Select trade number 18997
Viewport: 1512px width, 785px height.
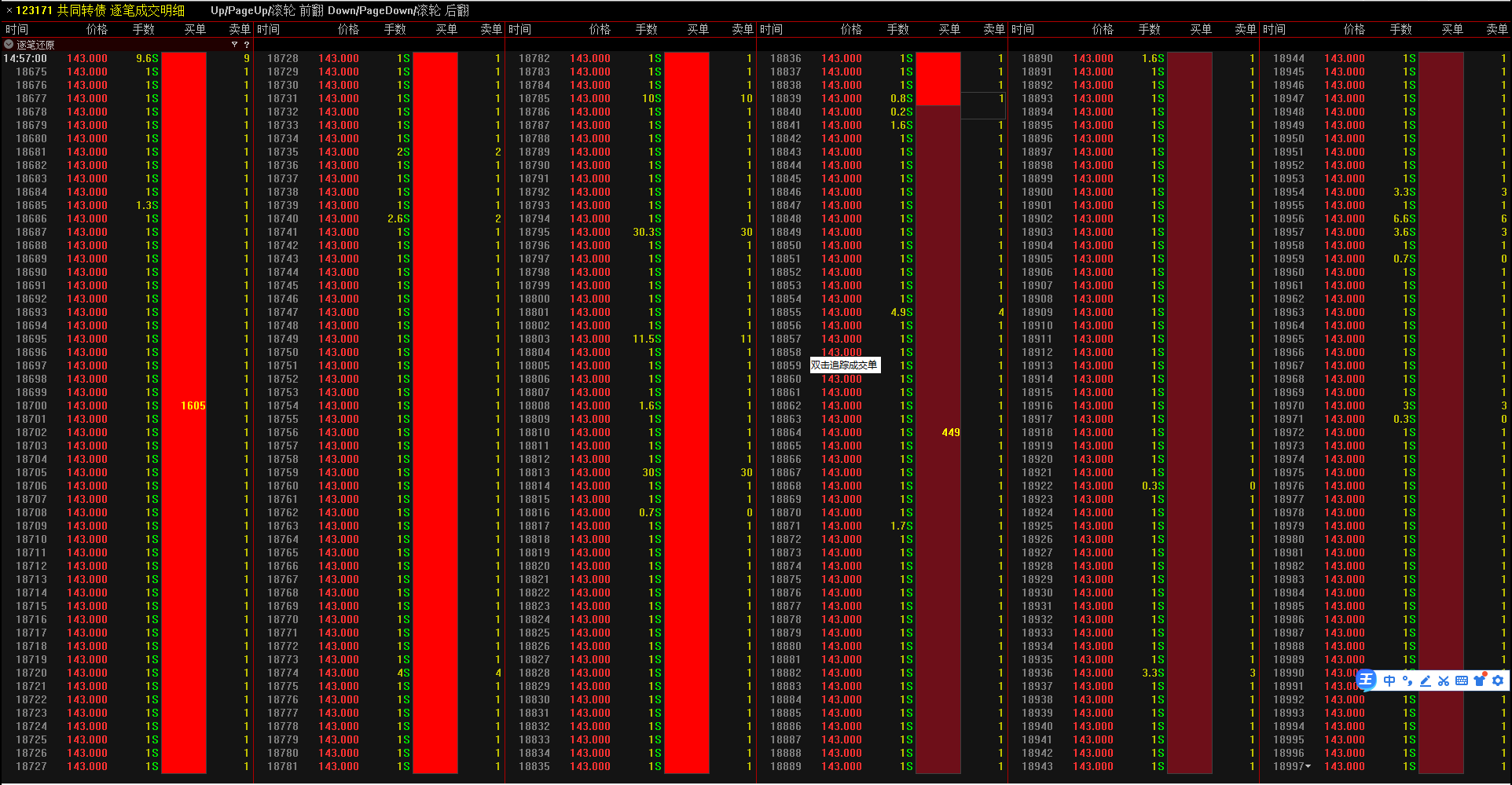pyautogui.click(x=1289, y=766)
